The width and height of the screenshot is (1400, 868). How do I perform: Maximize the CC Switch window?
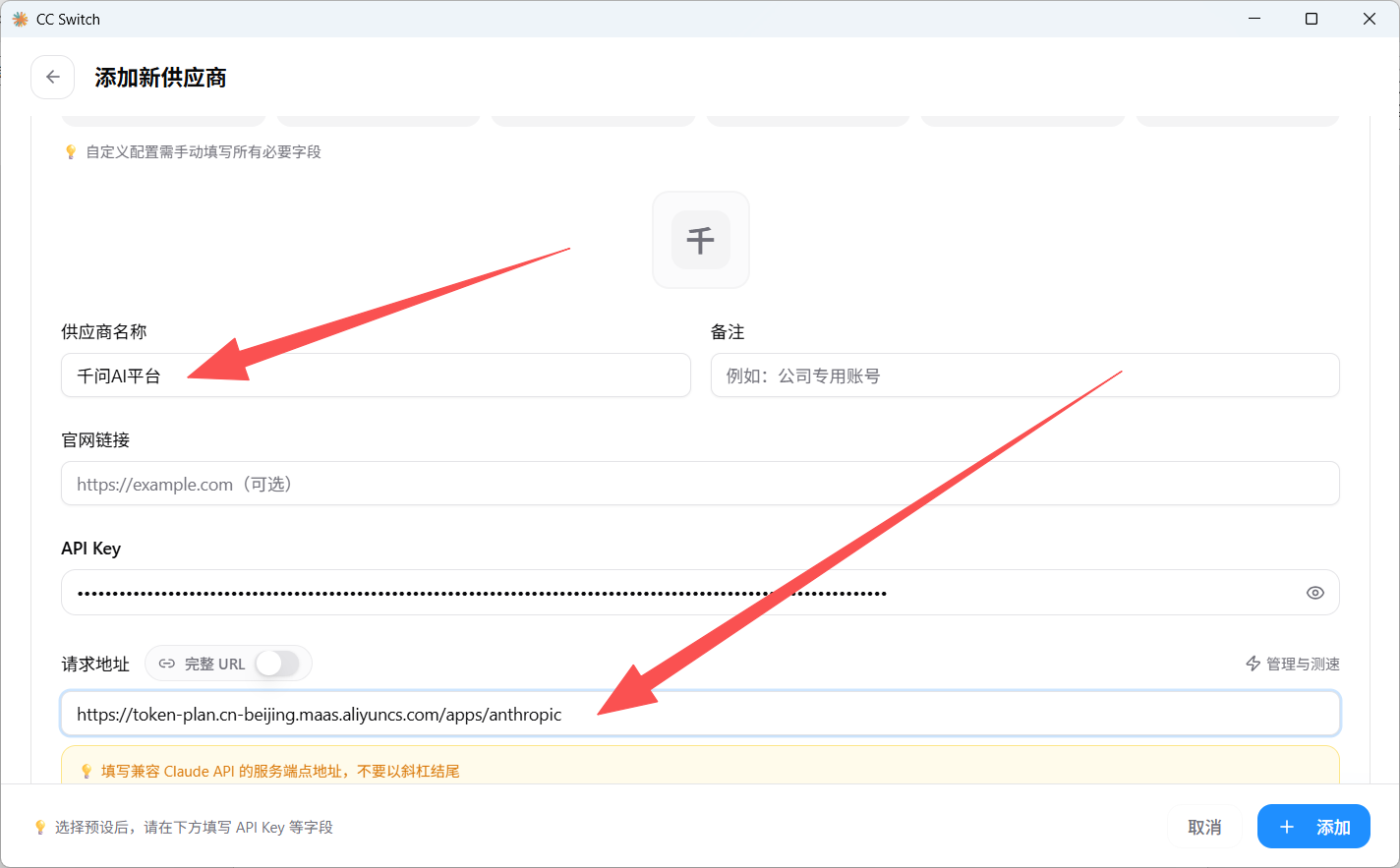tap(1312, 19)
